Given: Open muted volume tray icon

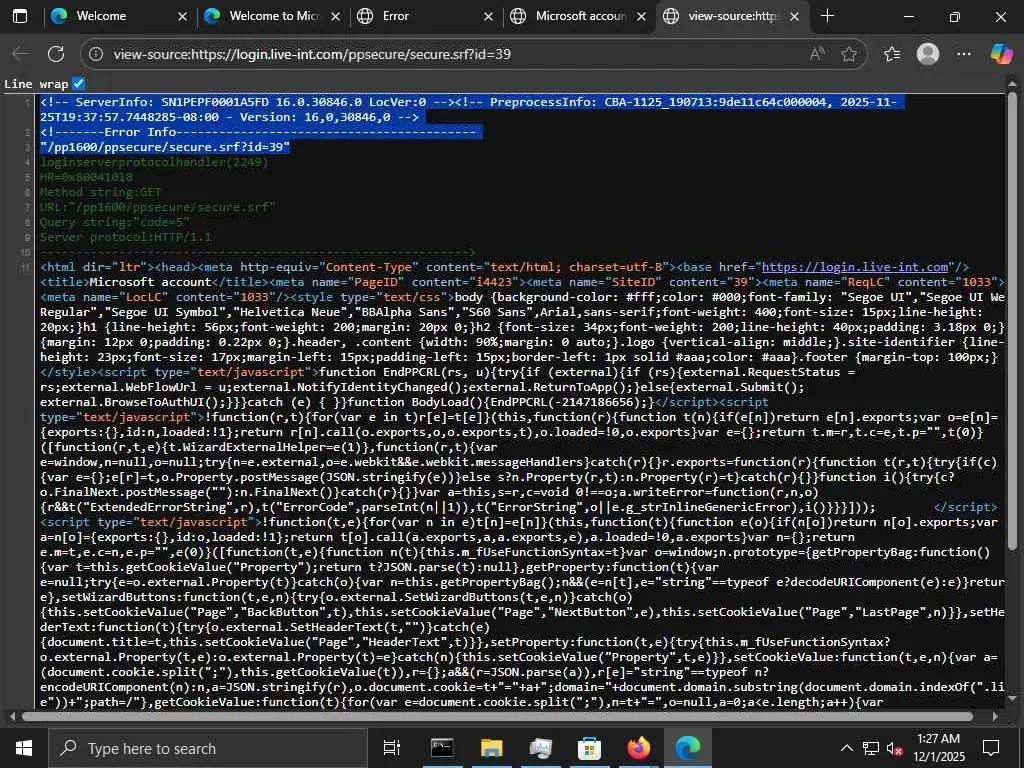Looking at the screenshot, I should [894, 748].
